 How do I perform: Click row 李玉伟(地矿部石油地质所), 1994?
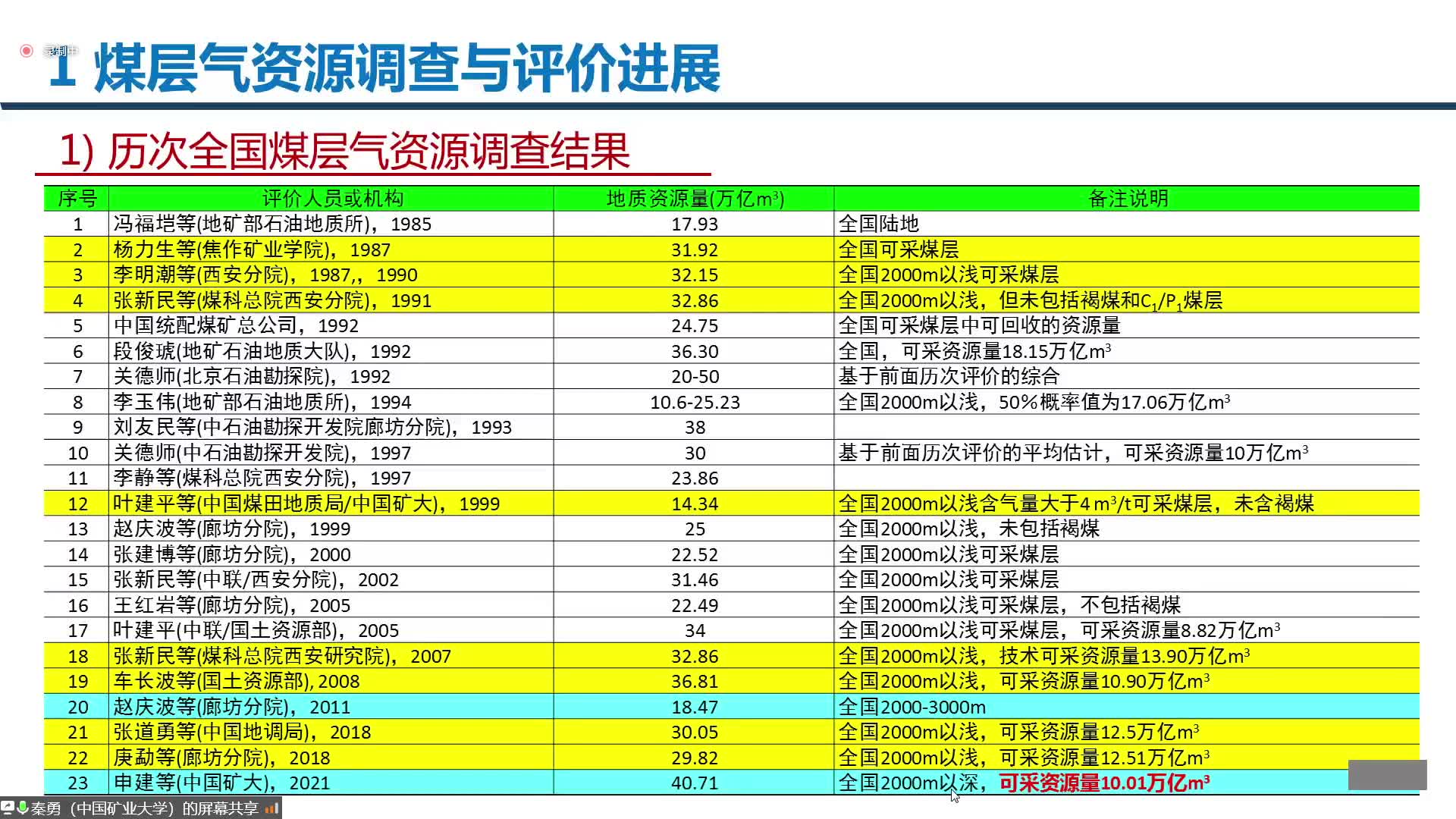[x=731, y=402]
